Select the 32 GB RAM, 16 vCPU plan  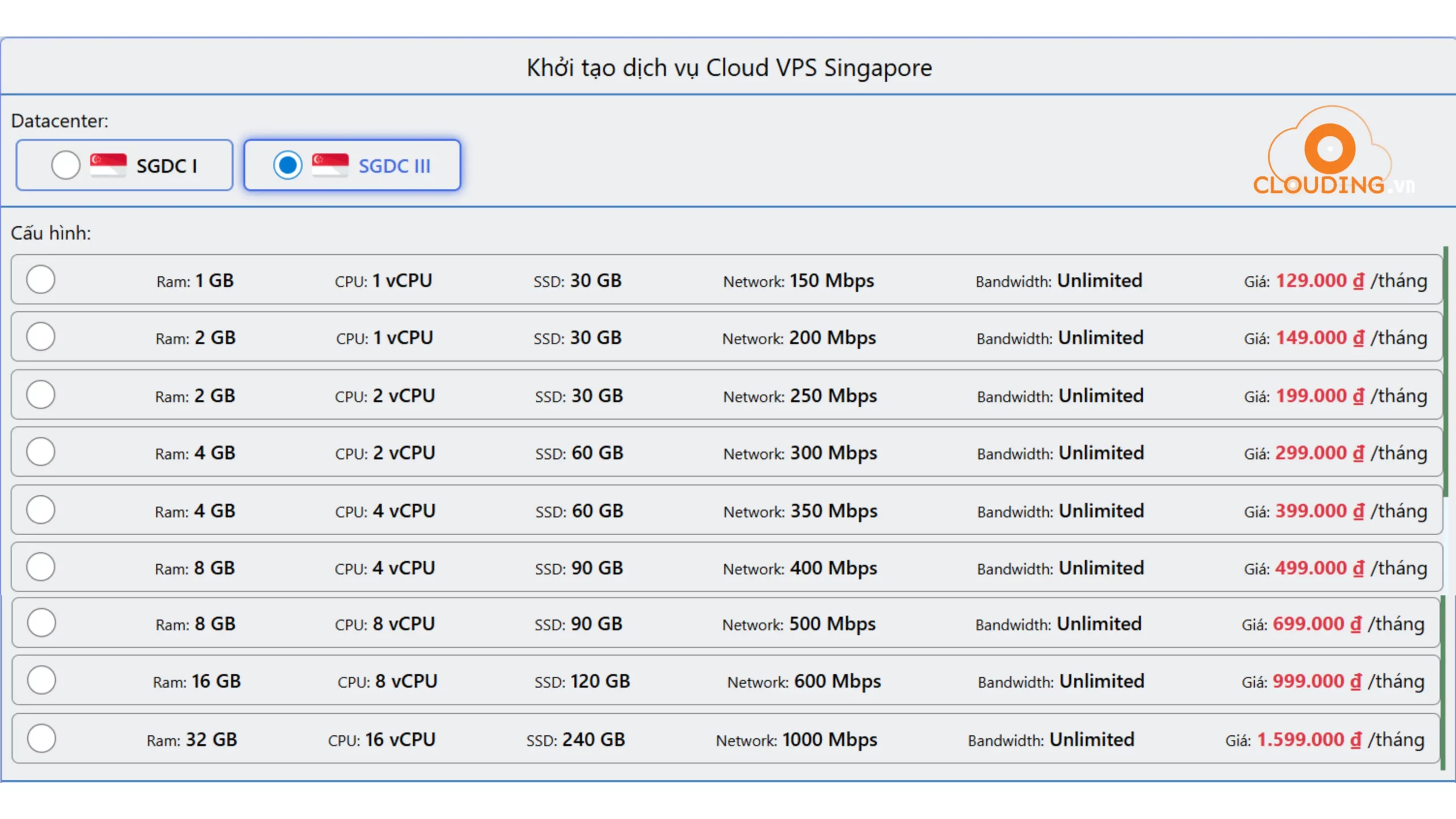40,738
